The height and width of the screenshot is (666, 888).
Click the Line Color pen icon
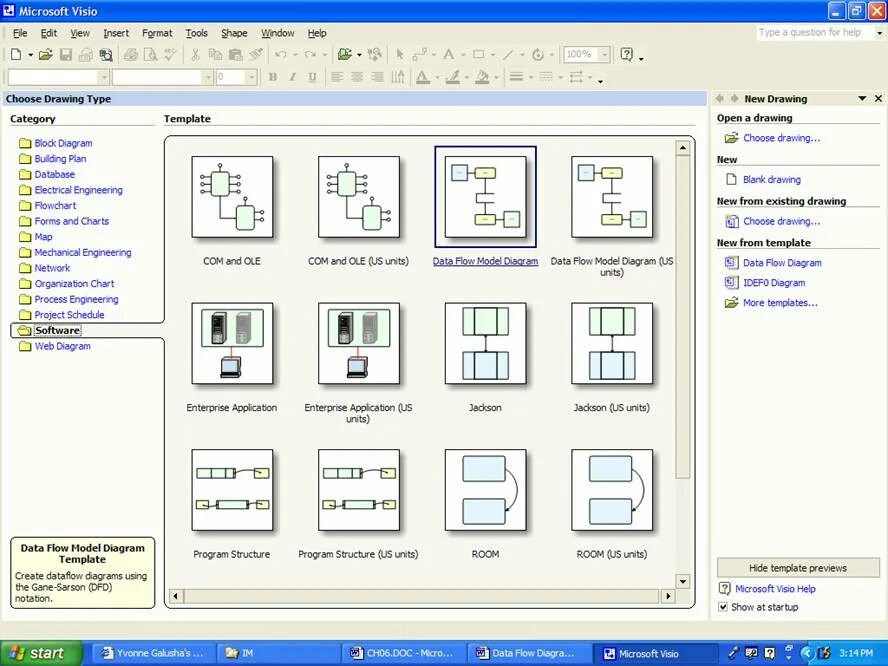coord(452,77)
